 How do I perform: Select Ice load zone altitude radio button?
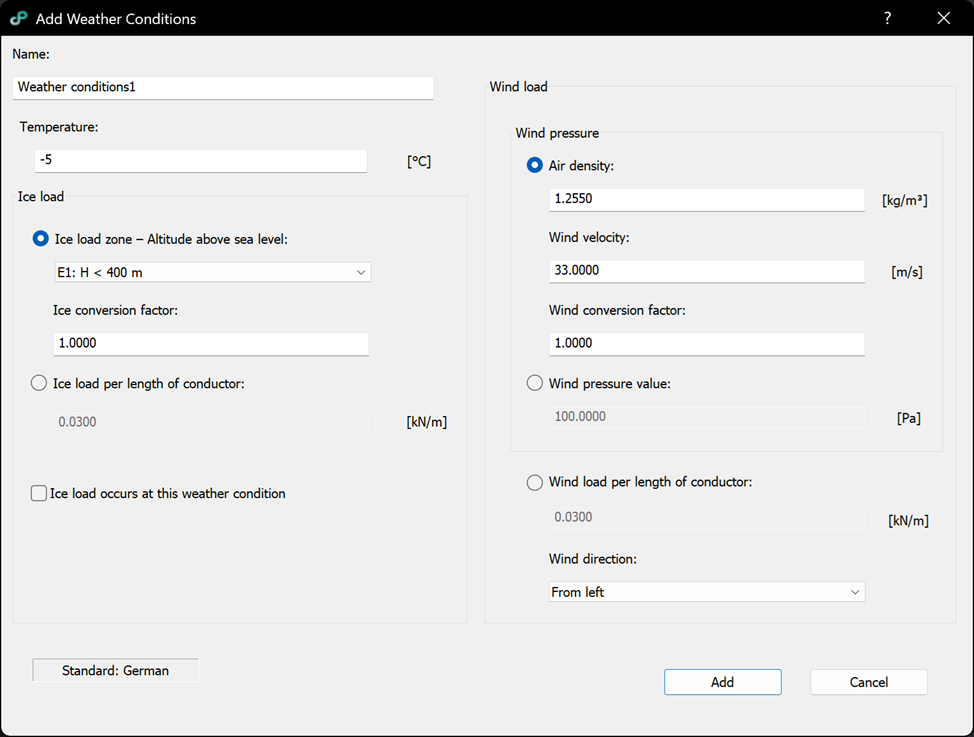[x=40, y=239]
